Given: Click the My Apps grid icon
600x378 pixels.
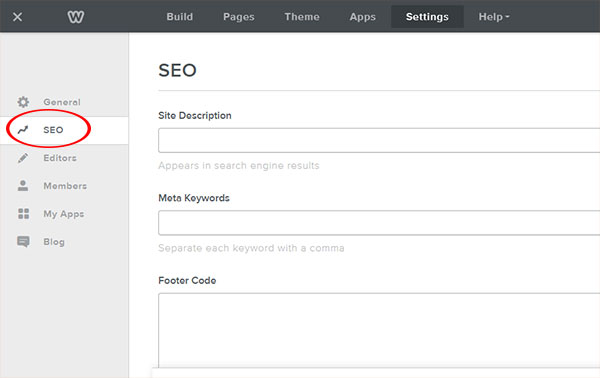Looking at the screenshot, I should pyautogui.click(x=23, y=213).
